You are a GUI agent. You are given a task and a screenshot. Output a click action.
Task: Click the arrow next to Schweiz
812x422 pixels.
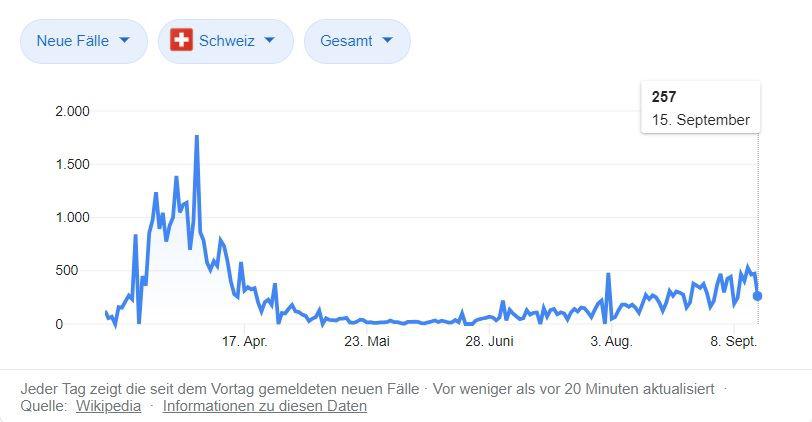pyautogui.click(x=269, y=41)
